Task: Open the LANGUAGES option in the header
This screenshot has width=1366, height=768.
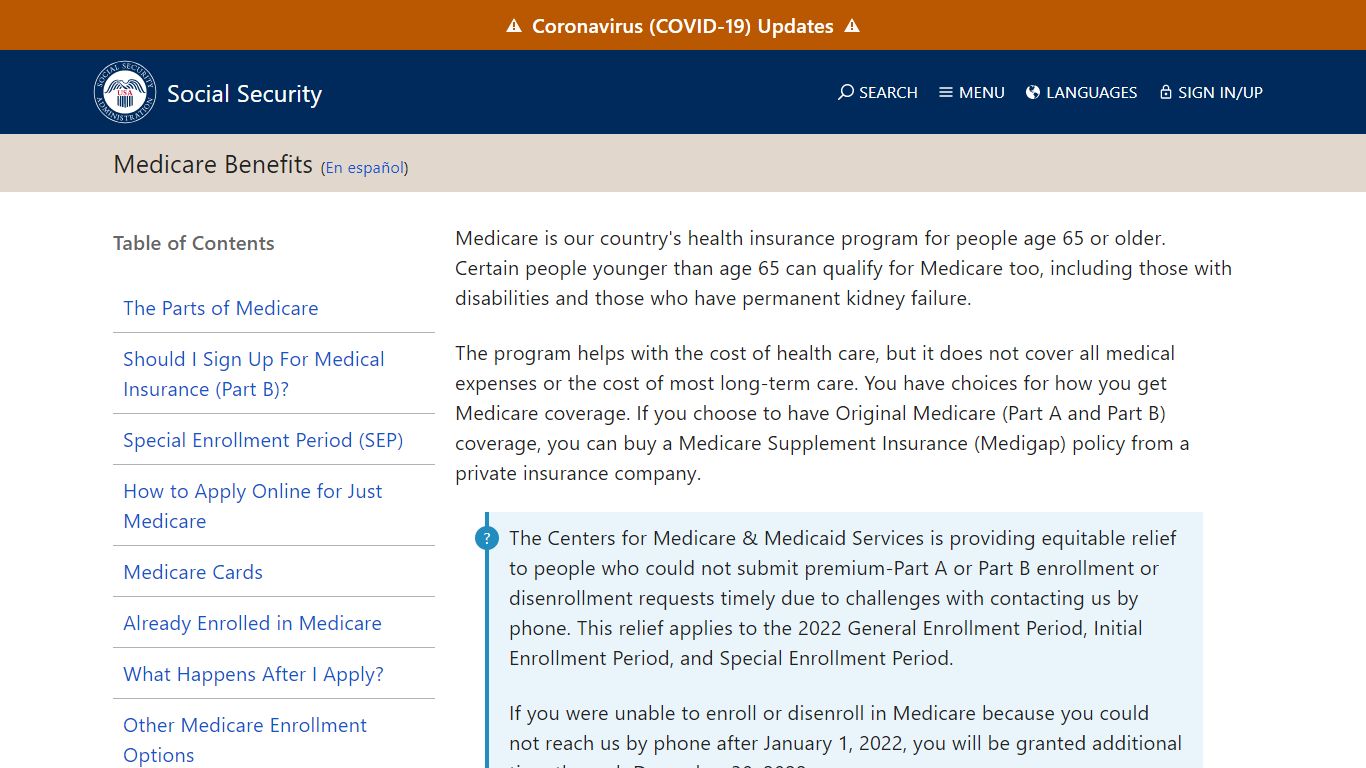Action: [1082, 92]
